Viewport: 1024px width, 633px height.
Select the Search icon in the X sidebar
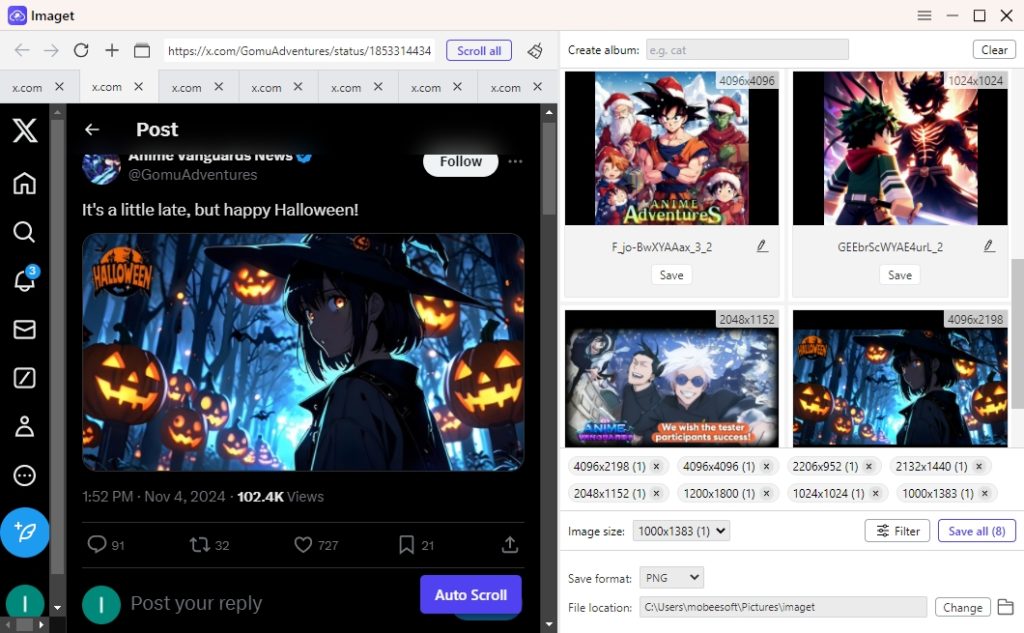[24, 232]
